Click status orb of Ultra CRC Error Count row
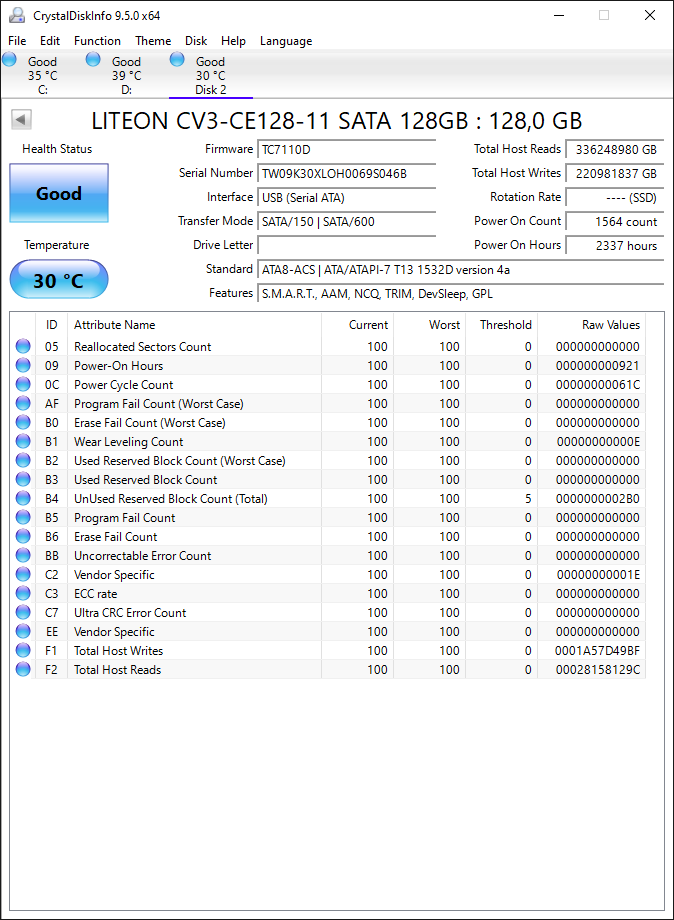The height and width of the screenshot is (920, 674). click(x=23, y=612)
